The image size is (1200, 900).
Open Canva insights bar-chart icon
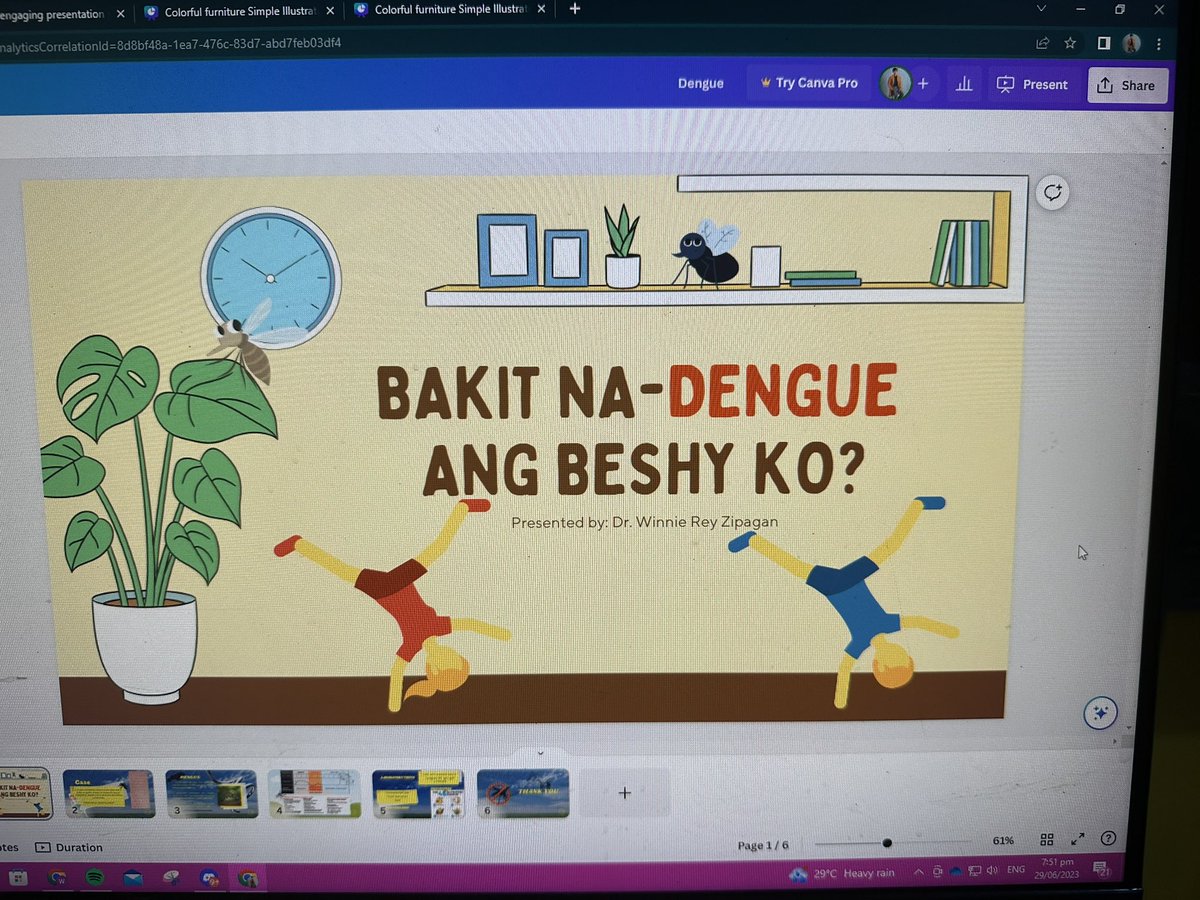pyautogui.click(x=964, y=85)
